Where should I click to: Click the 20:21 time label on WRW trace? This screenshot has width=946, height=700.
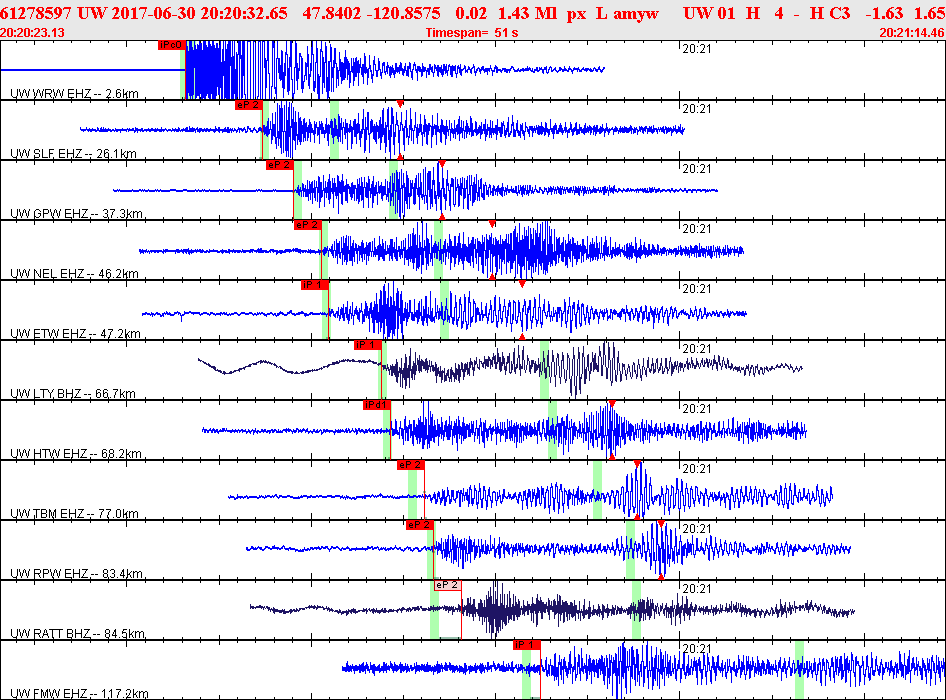tap(697, 49)
